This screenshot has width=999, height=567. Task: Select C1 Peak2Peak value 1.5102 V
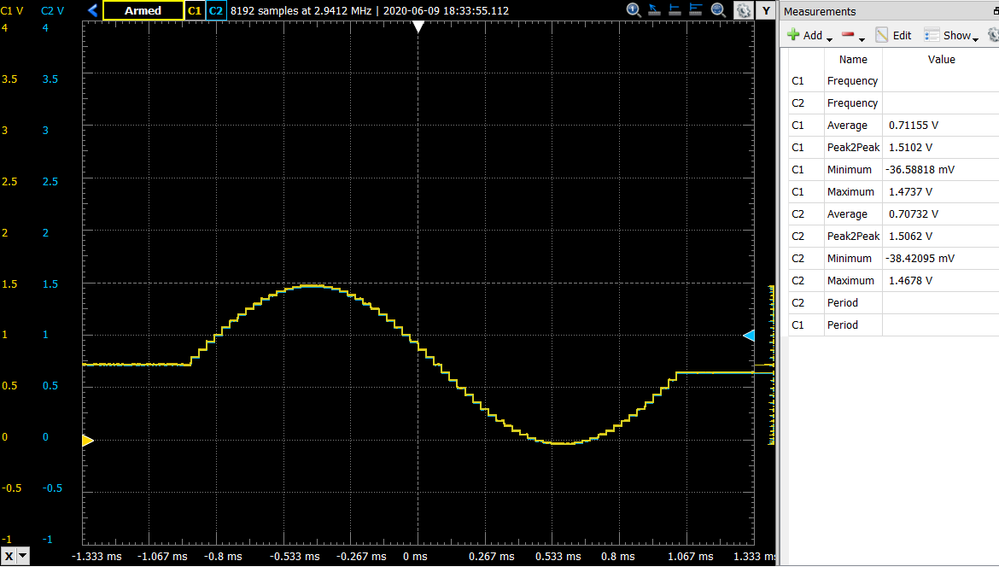pos(910,147)
